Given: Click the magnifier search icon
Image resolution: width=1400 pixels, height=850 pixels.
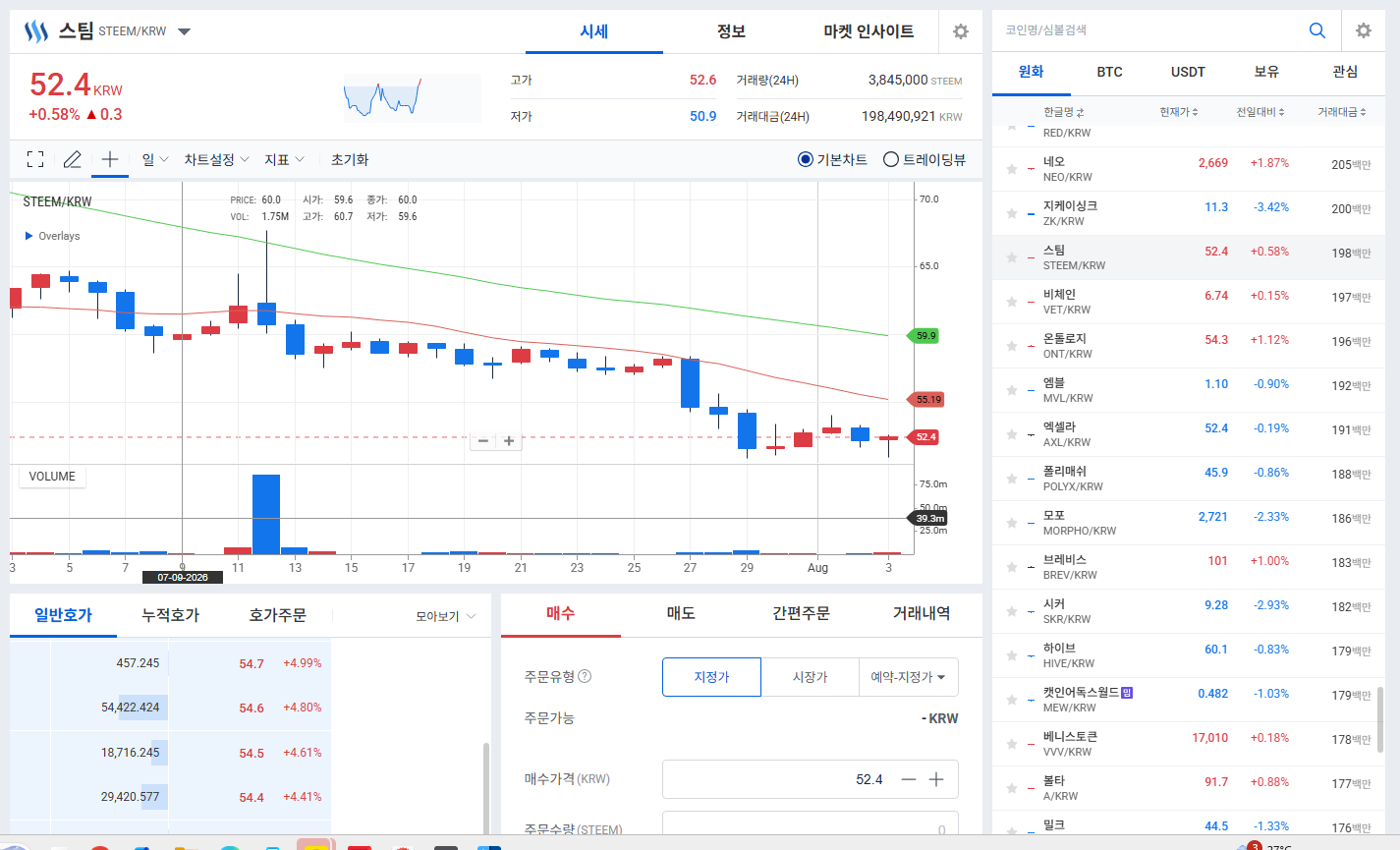Looking at the screenshot, I should pos(1317,30).
